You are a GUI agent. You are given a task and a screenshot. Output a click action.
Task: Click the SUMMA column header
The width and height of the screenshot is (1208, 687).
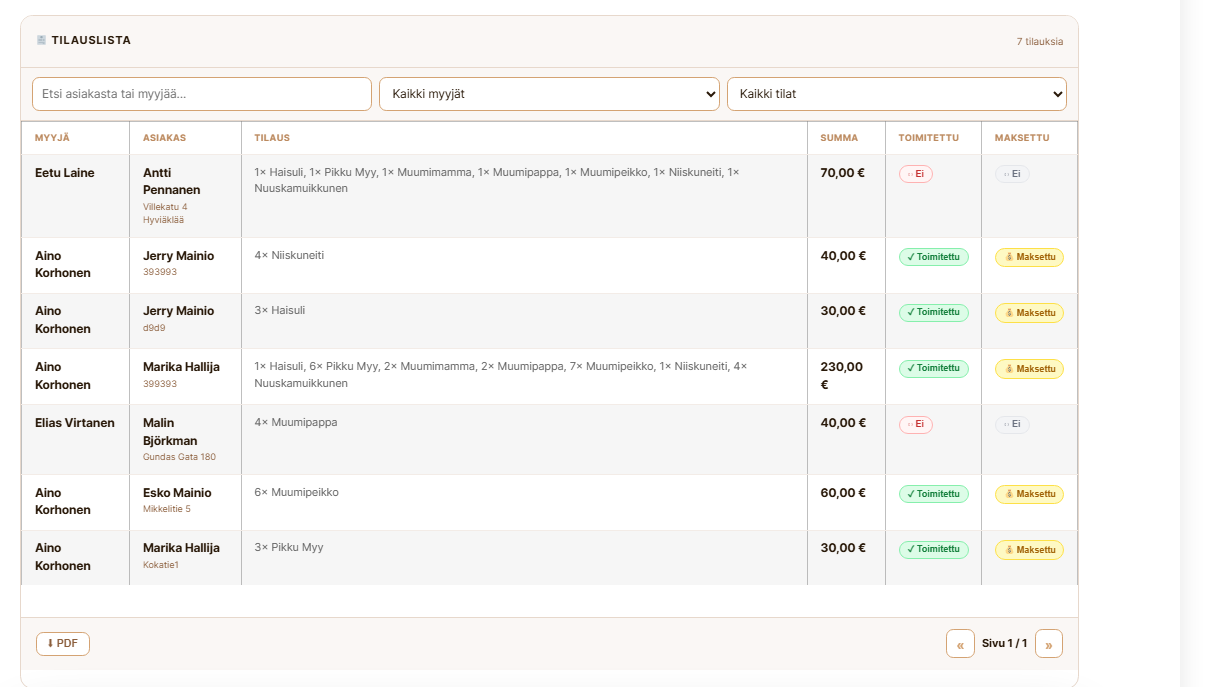click(x=839, y=138)
